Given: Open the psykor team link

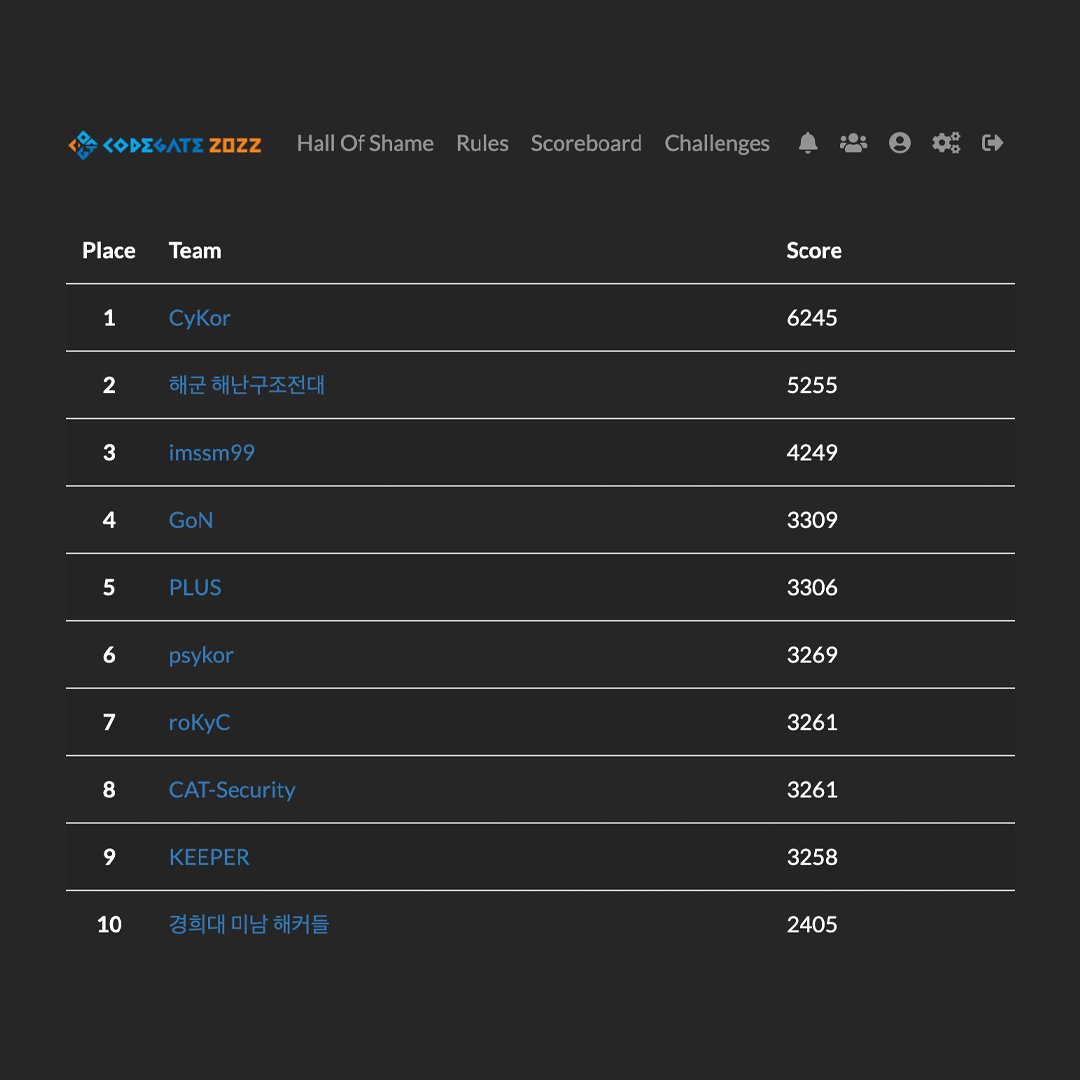Looking at the screenshot, I should point(201,655).
